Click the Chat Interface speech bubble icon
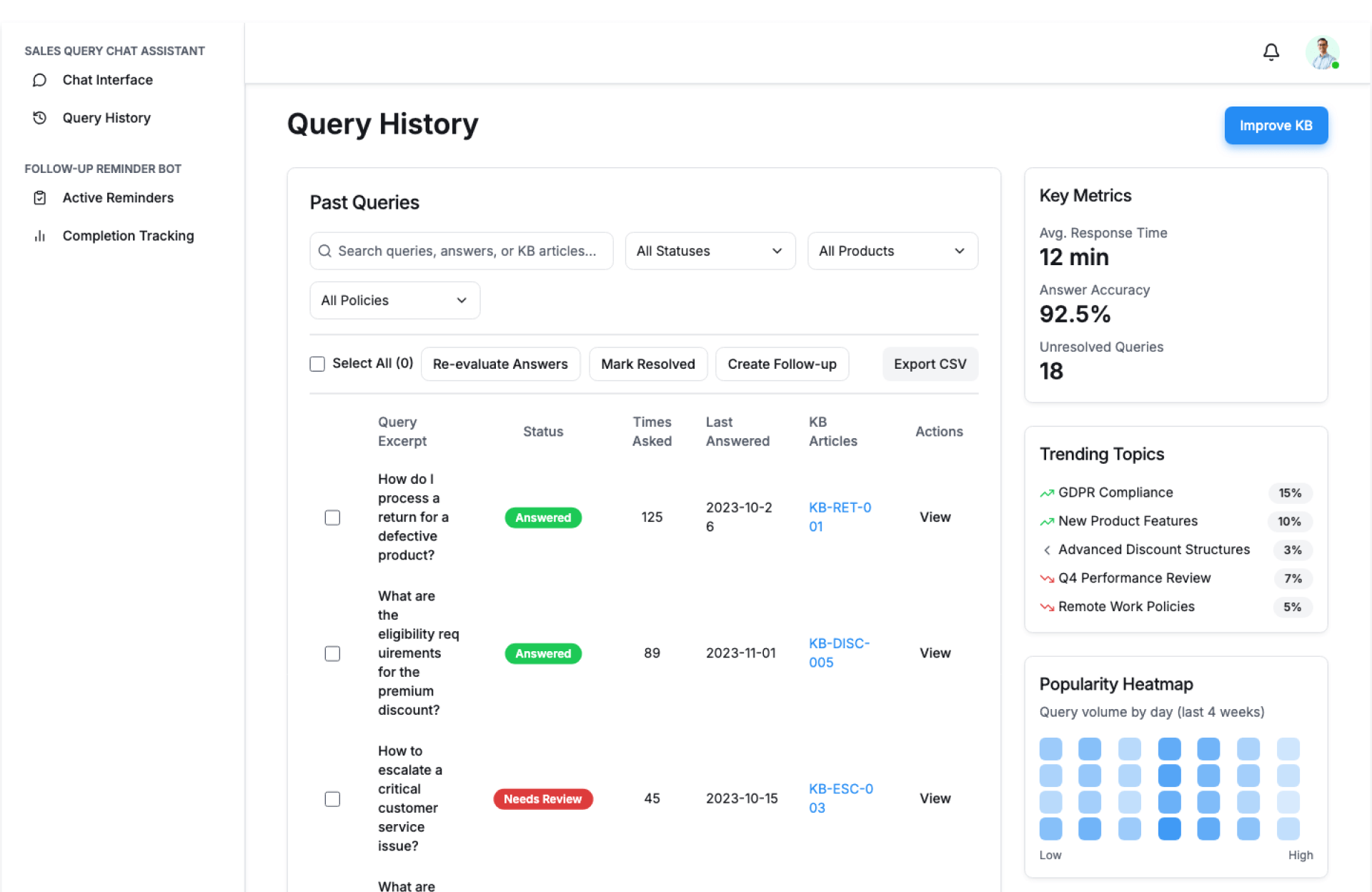The image size is (1372, 892). 40,80
